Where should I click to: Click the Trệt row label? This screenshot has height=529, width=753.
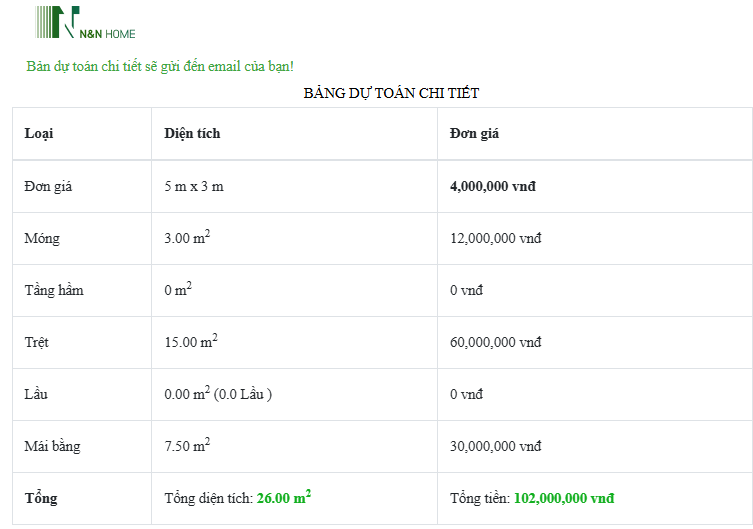[37, 343]
